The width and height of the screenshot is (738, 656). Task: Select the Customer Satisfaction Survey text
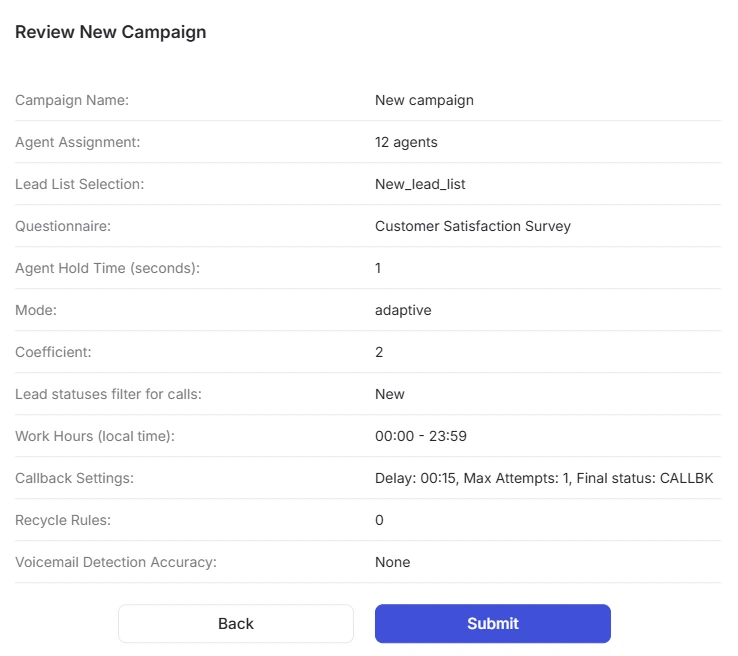point(473,226)
